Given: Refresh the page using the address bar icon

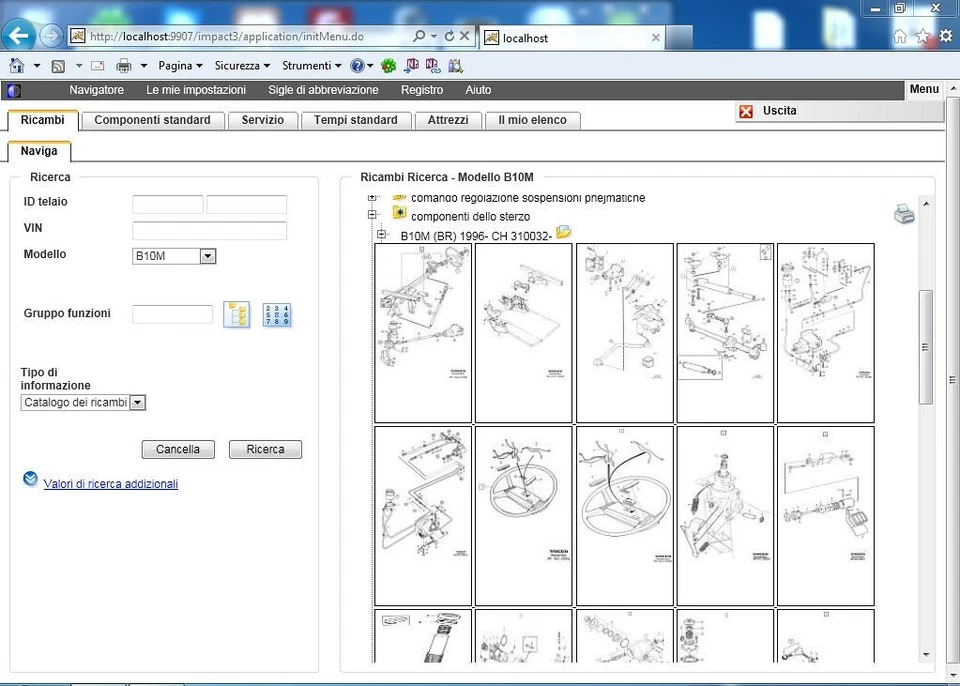Looking at the screenshot, I should [x=449, y=36].
